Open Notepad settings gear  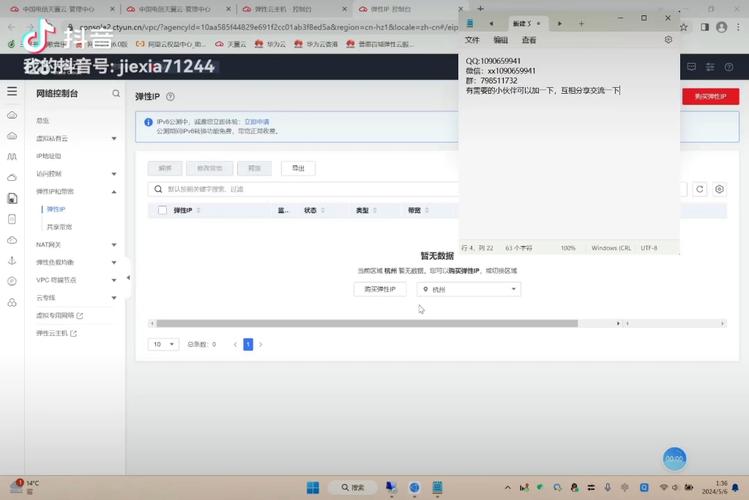(x=668, y=40)
